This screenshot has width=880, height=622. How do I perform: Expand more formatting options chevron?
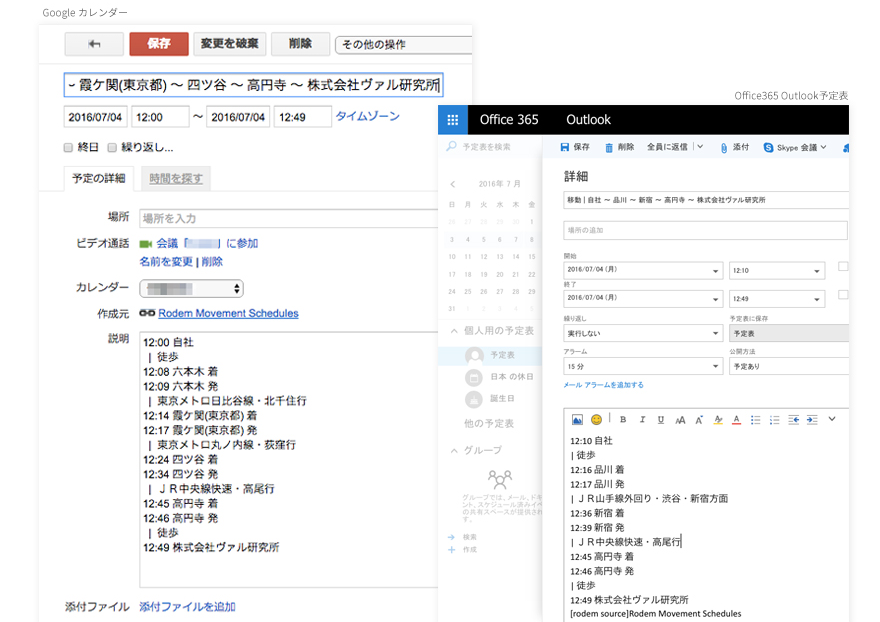(x=832, y=419)
